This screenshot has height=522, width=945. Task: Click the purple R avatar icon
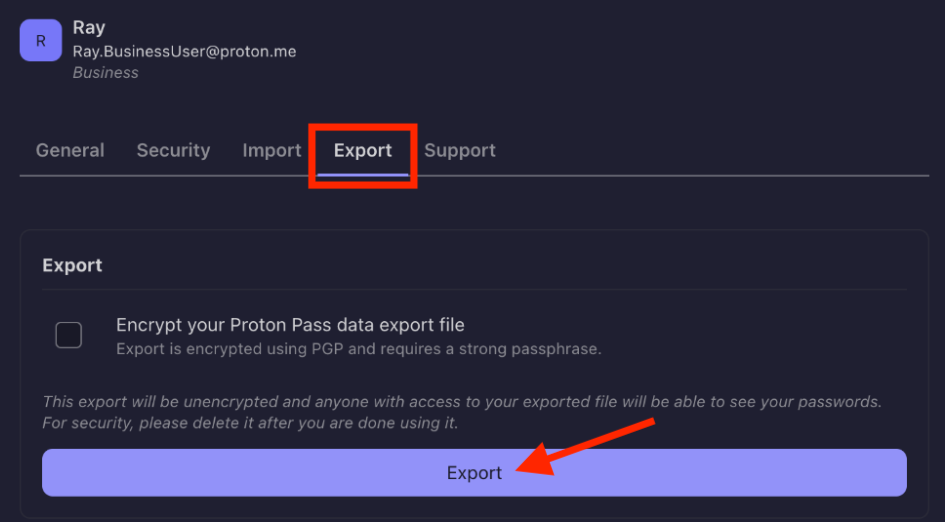click(40, 40)
